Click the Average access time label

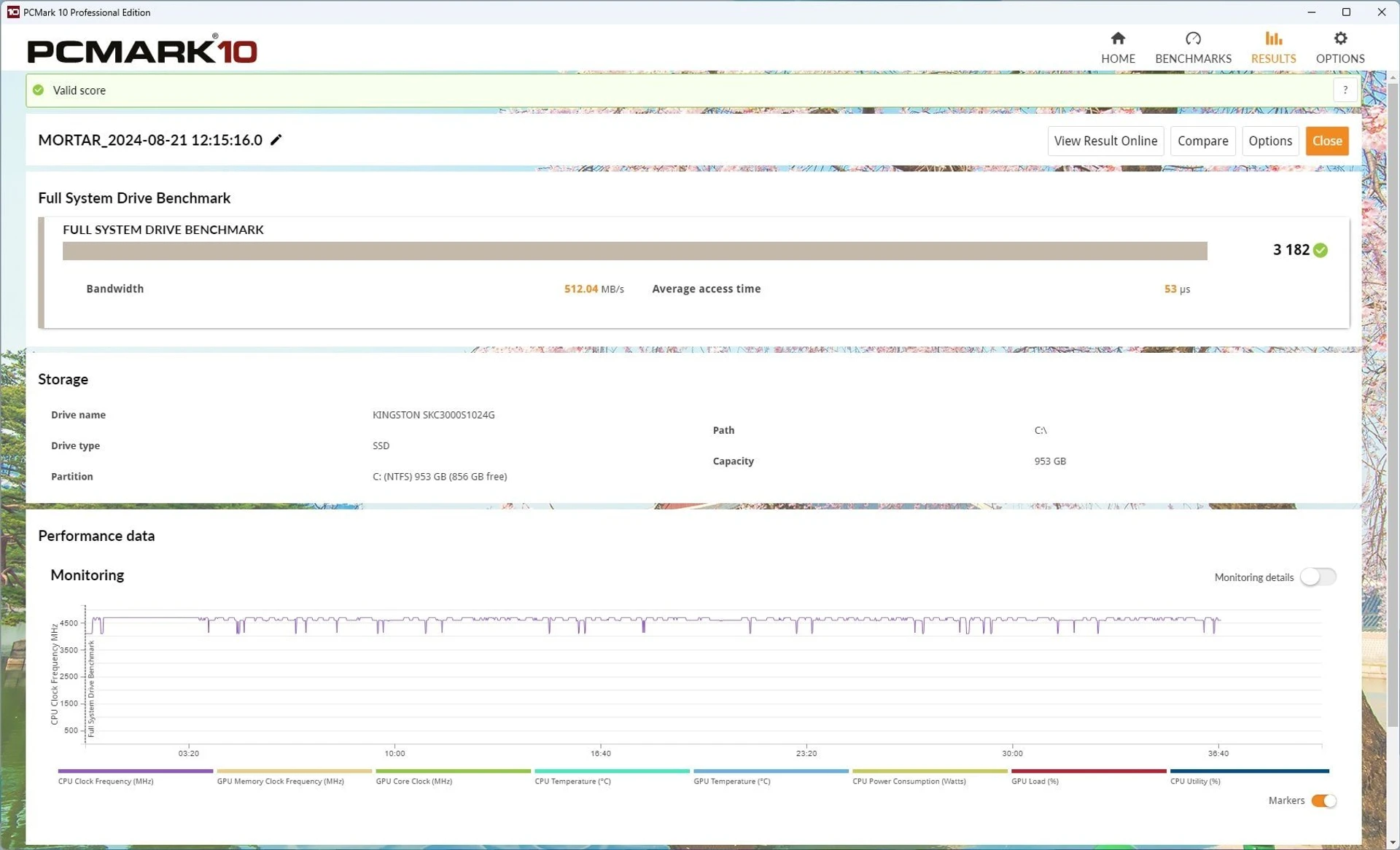point(706,289)
